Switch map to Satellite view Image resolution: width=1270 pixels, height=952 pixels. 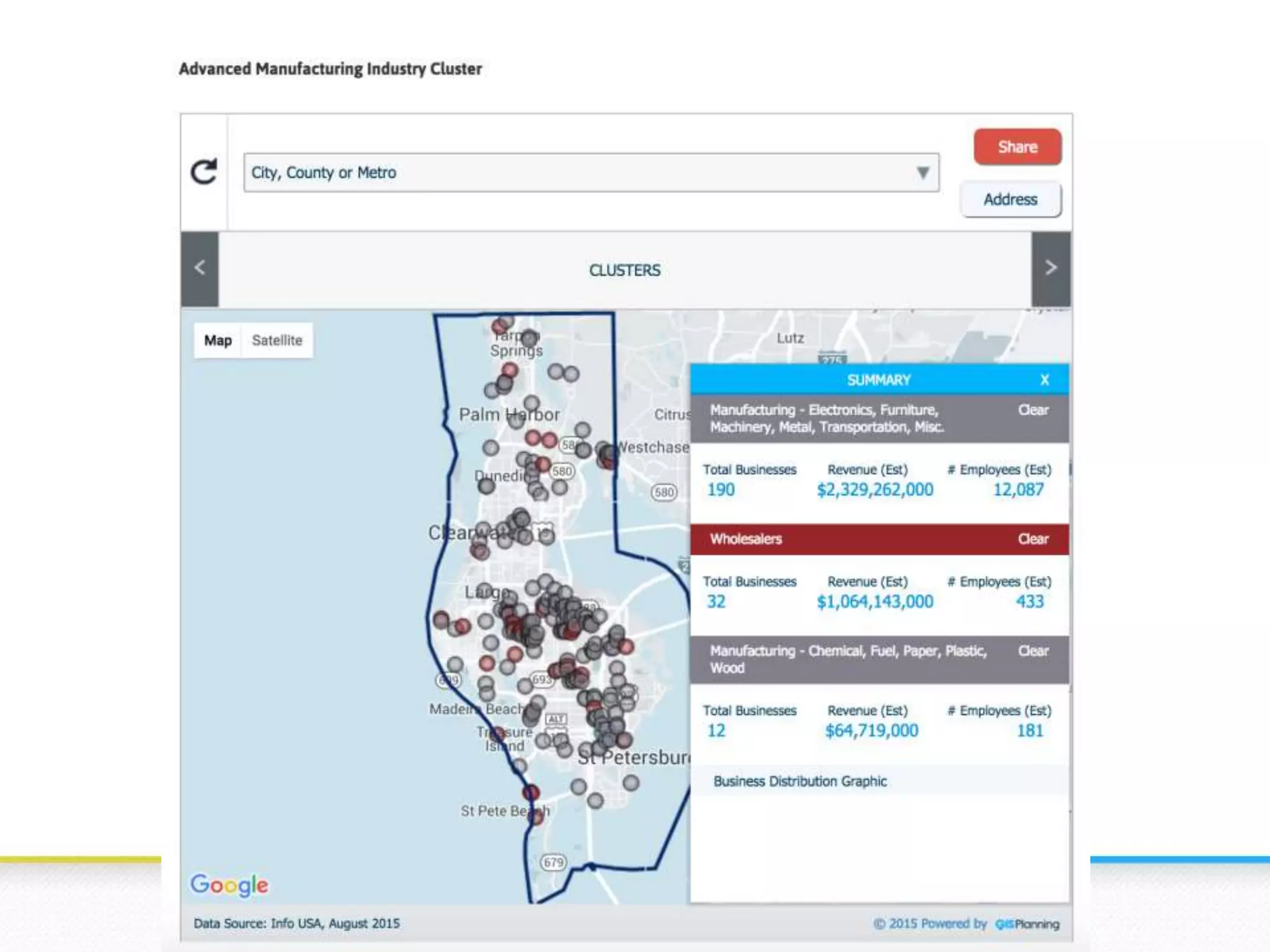tap(277, 340)
